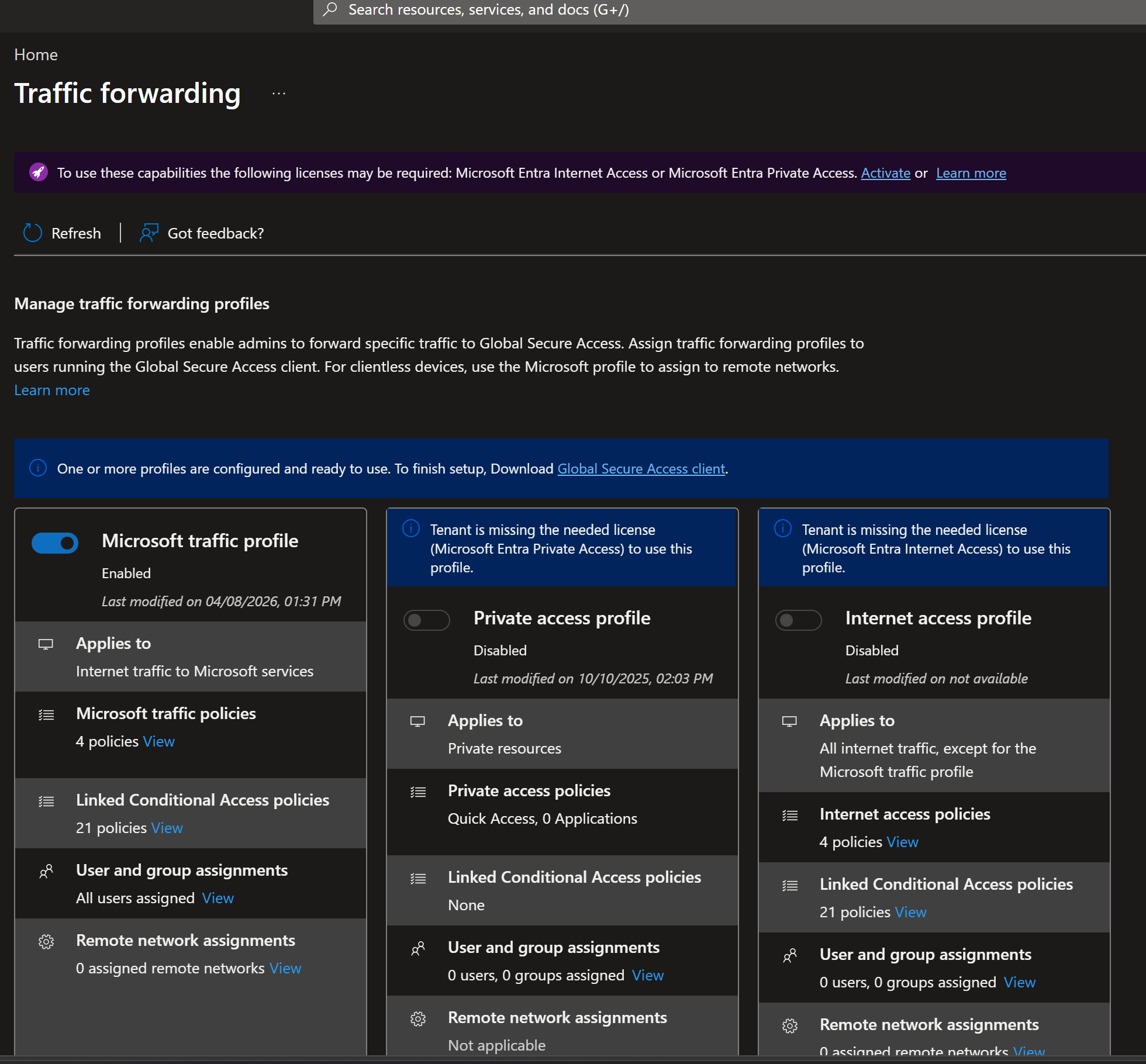Image resolution: width=1146 pixels, height=1064 pixels.
Task: Click list icon for Internet profile Linked Conditional Access
Action: [790, 885]
